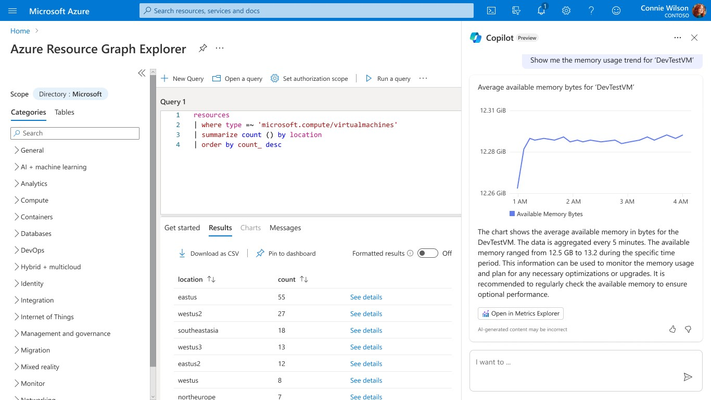Sort by count column arrows

coord(304,279)
